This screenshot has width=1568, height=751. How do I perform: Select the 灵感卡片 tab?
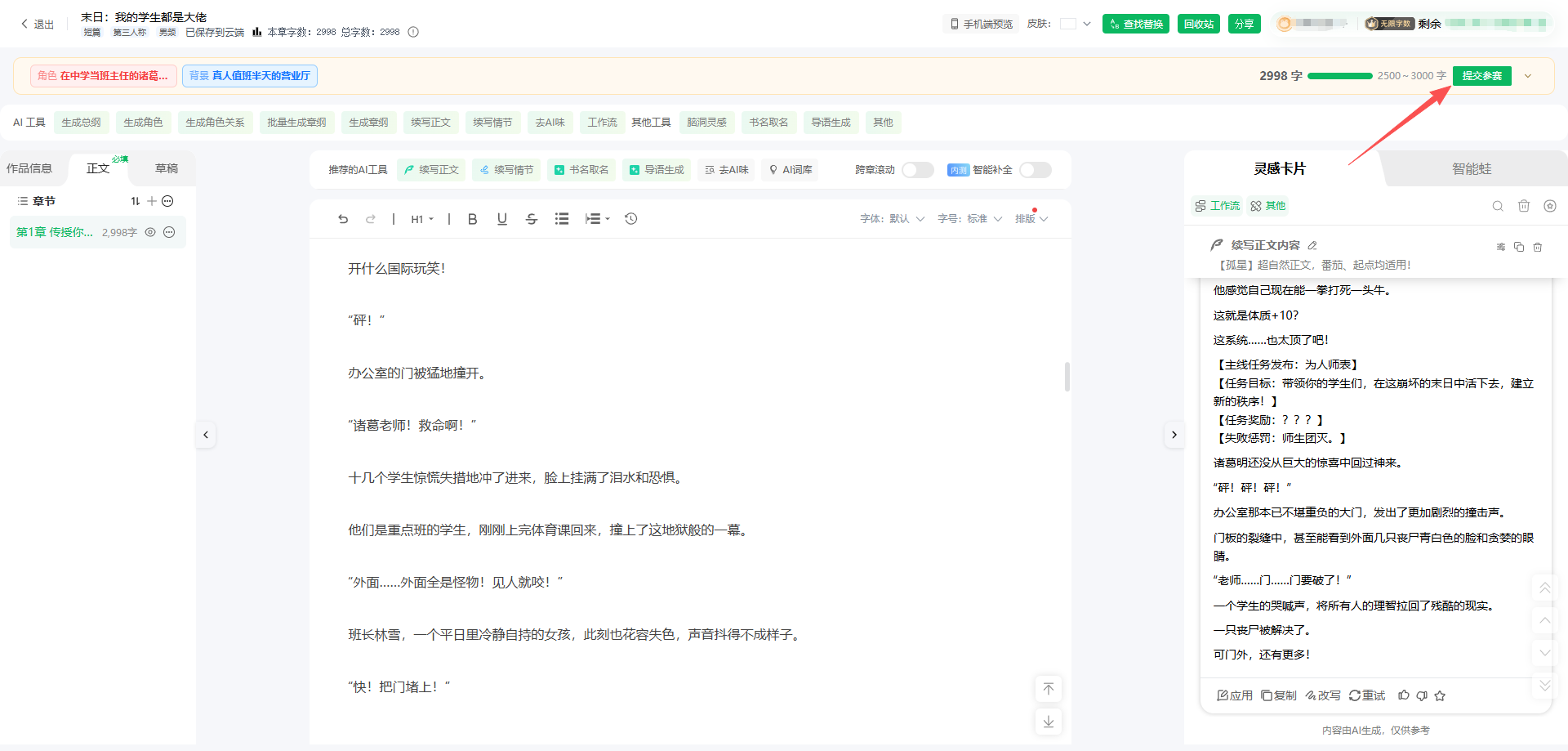(x=1280, y=168)
